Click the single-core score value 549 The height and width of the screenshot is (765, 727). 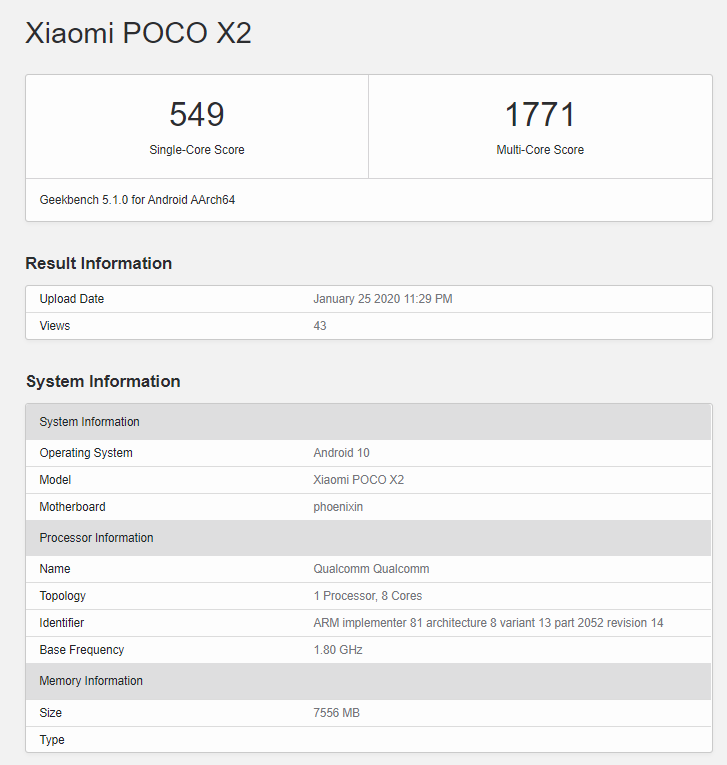tap(197, 114)
